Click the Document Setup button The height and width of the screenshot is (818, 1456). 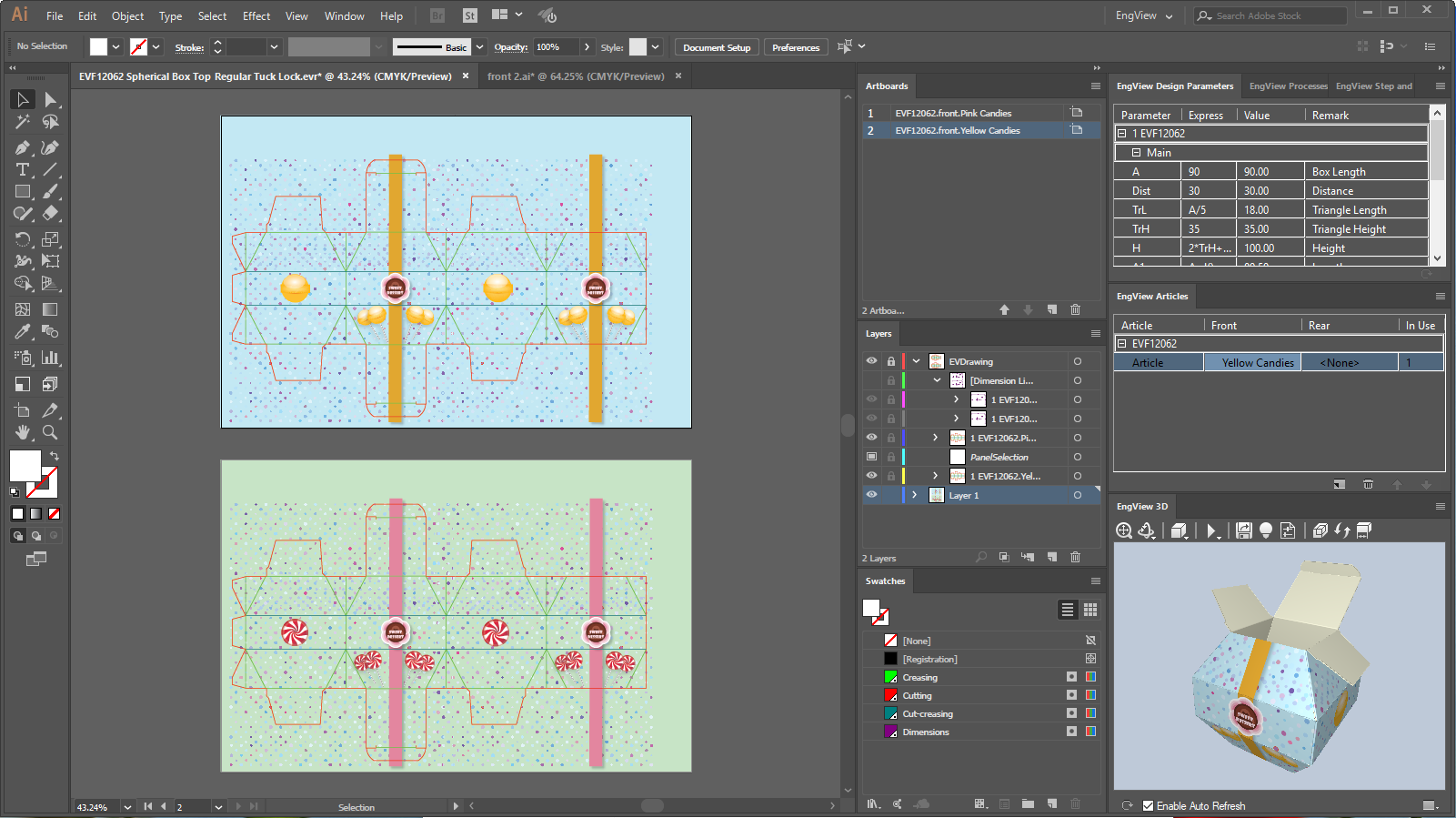tap(717, 47)
